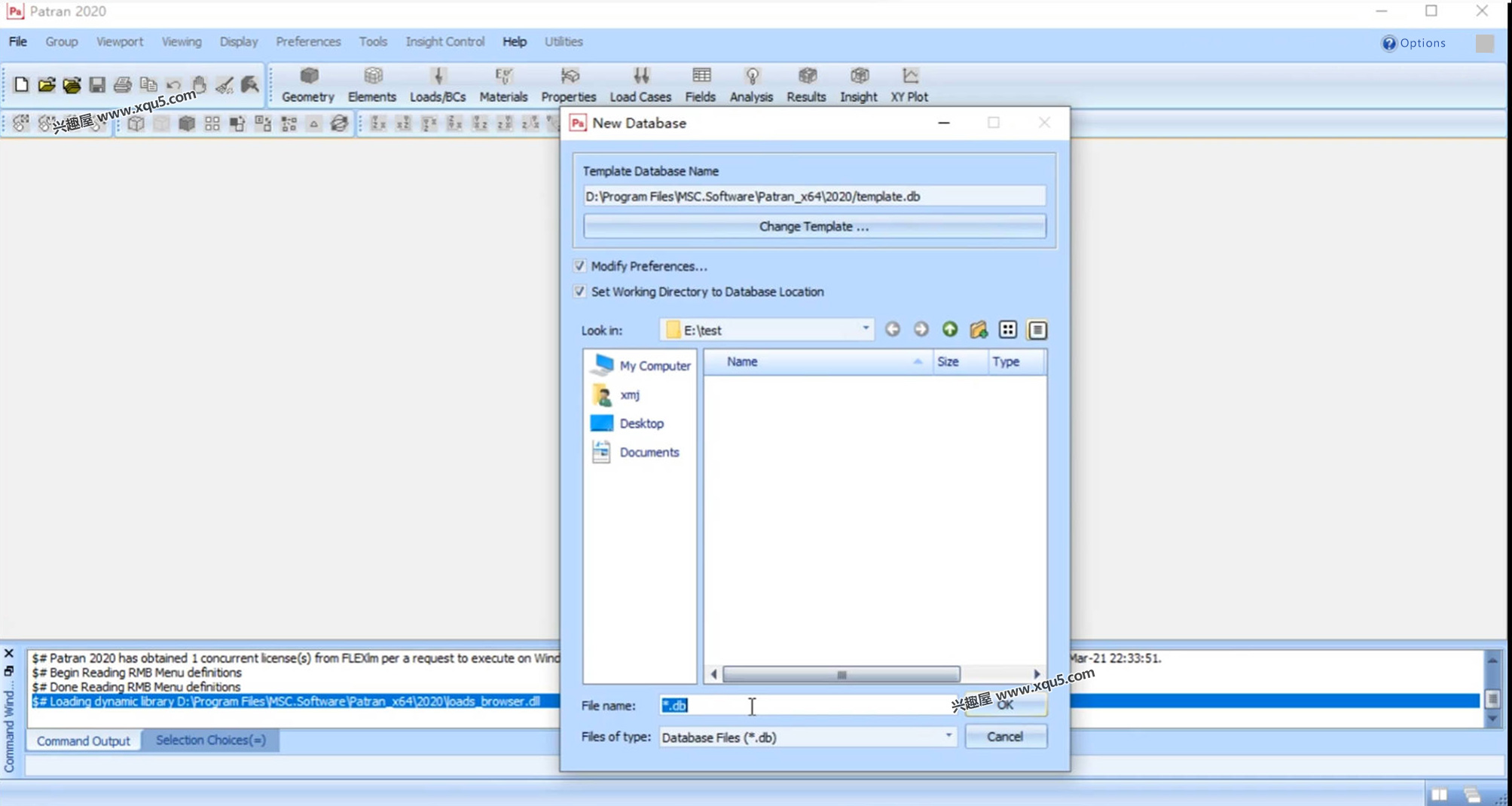Close the command window with its X
Screen dimensions: 1512x806
point(9,653)
